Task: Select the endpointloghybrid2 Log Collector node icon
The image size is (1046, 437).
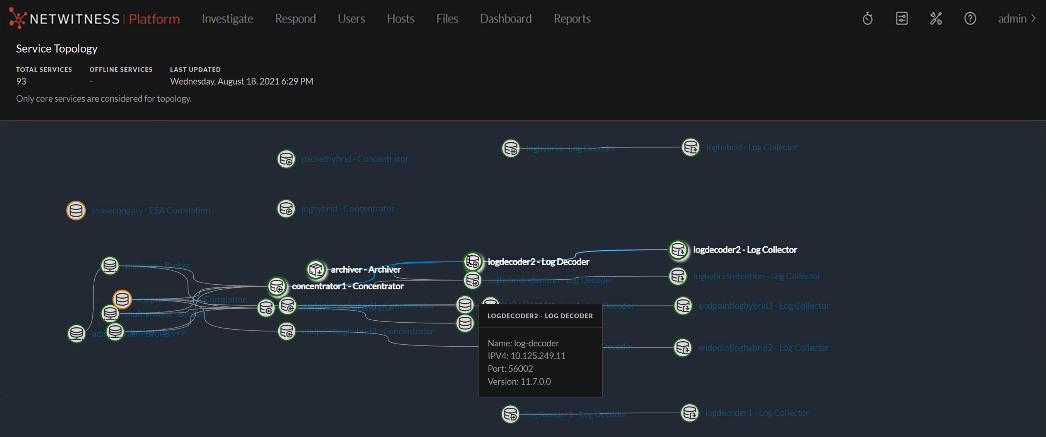Action: [x=682, y=348]
